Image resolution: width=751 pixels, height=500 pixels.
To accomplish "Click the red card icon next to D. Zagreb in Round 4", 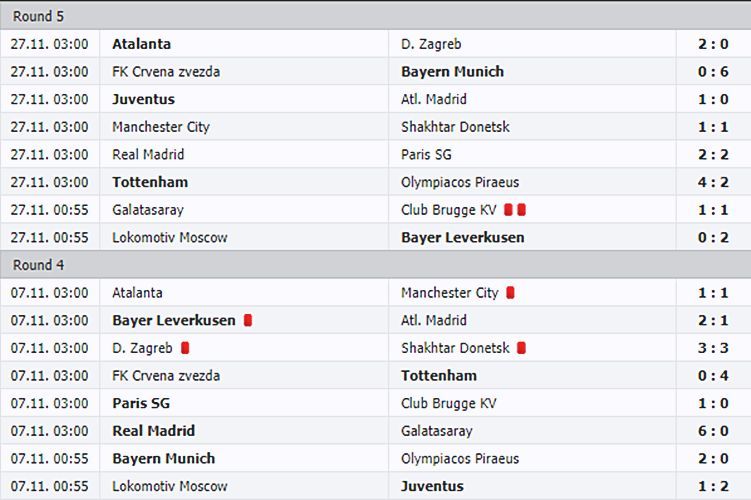I will click(185, 348).
